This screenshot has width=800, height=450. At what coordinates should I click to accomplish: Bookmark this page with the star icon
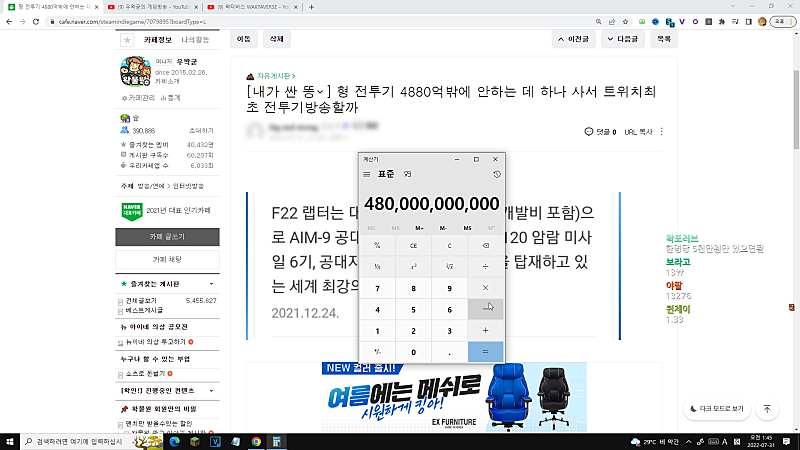(625, 22)
